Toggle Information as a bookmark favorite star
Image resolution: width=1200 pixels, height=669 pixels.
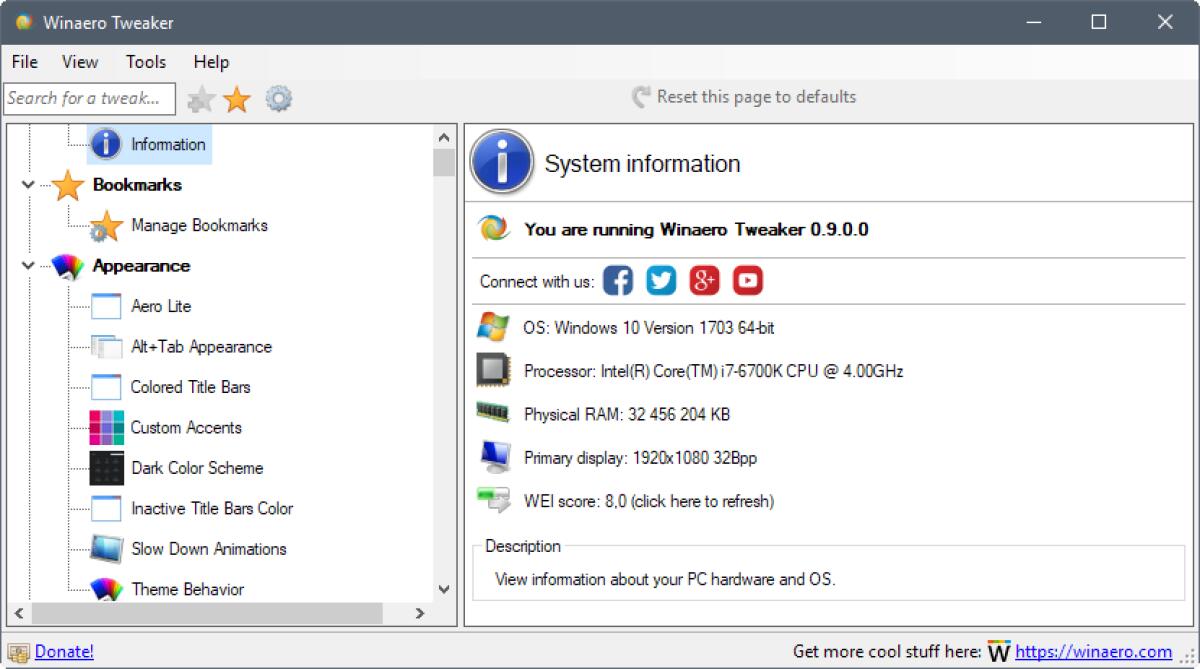point(238,98)
